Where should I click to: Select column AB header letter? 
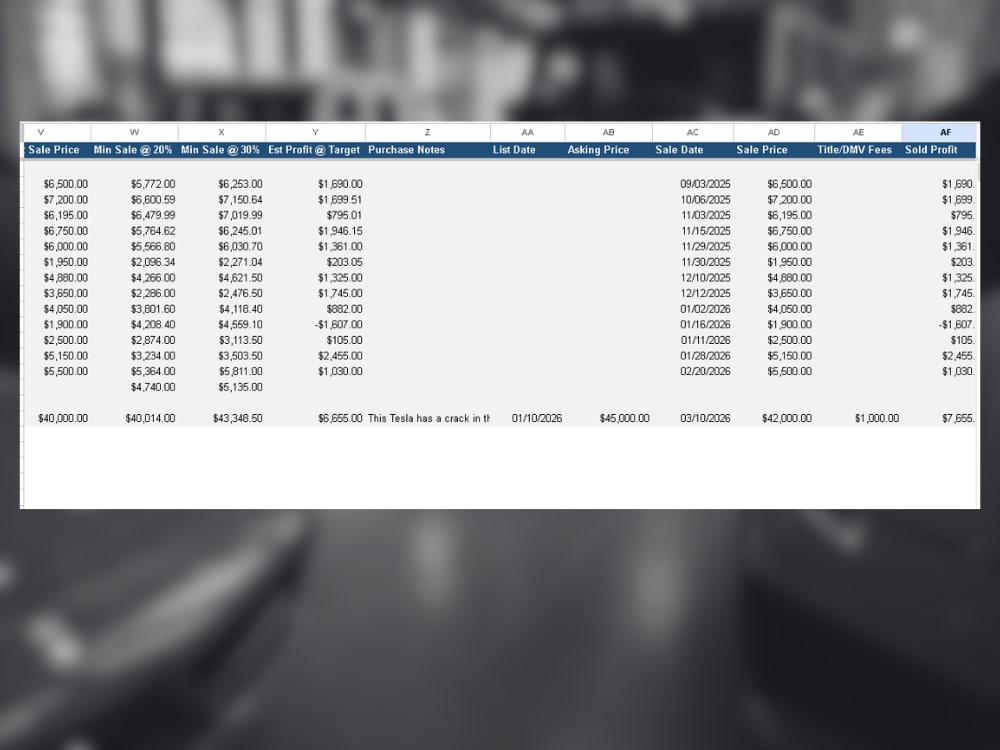(x=608, y=133)
